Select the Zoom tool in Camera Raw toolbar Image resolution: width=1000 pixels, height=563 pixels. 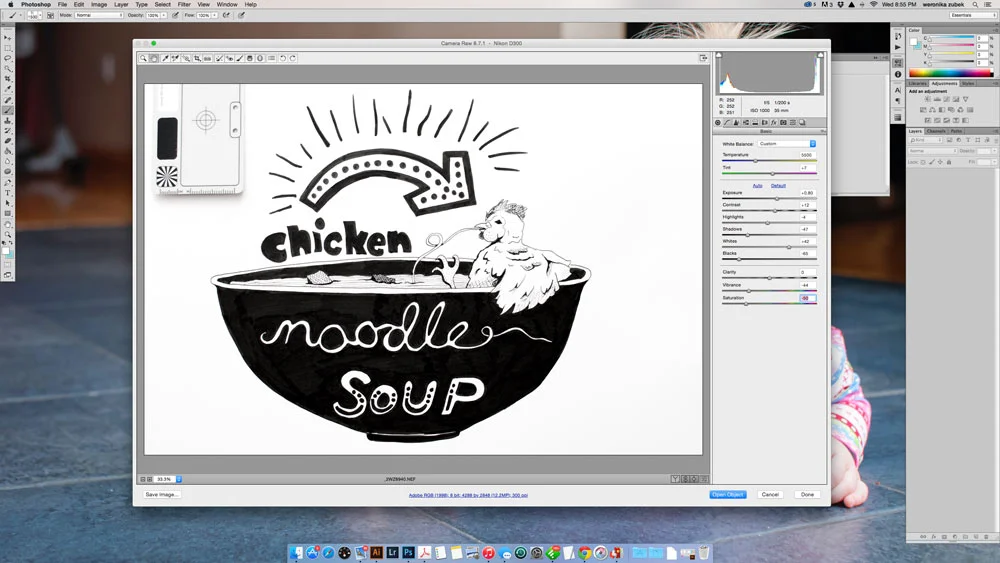(x=143, y=58)
